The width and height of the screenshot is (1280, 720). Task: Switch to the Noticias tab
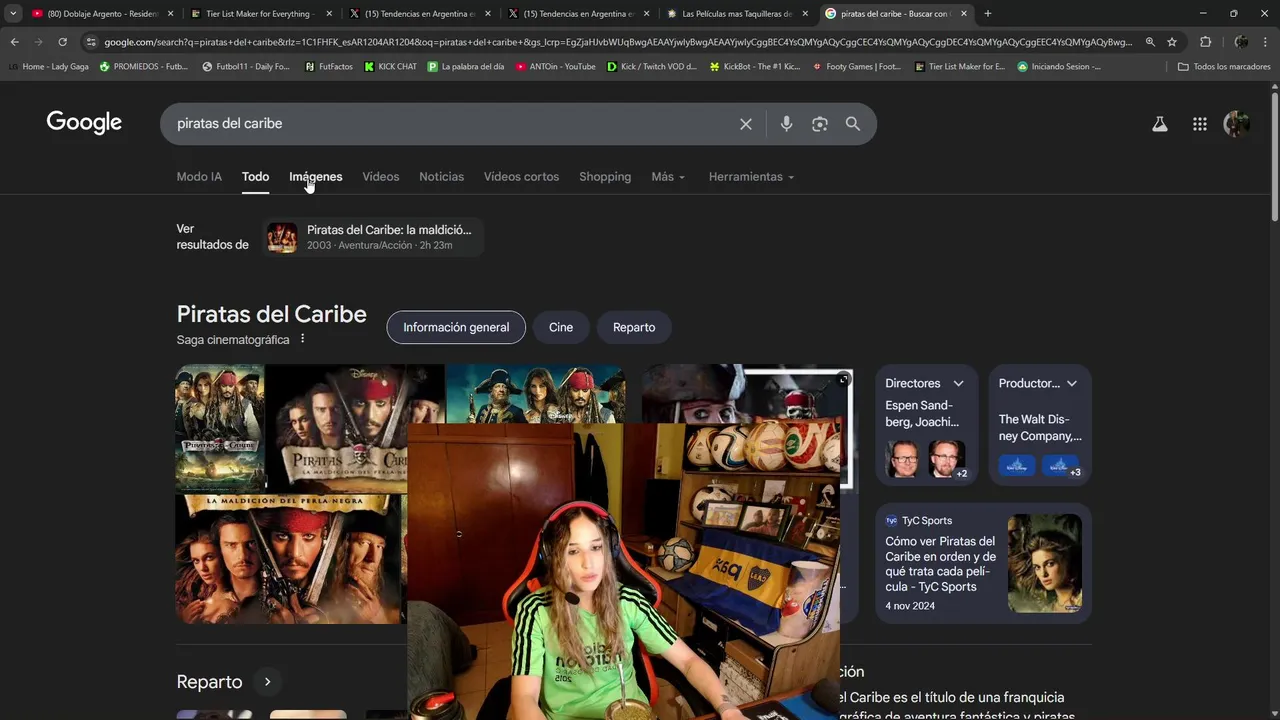(441, 177)
